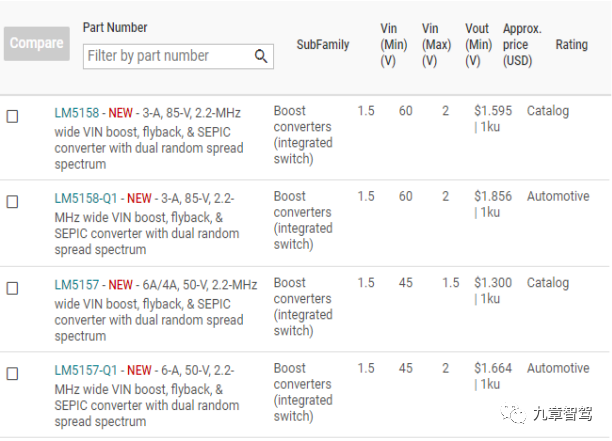Click the Compare button
Viewport: 612px width, 441px height.
point(37,43)
